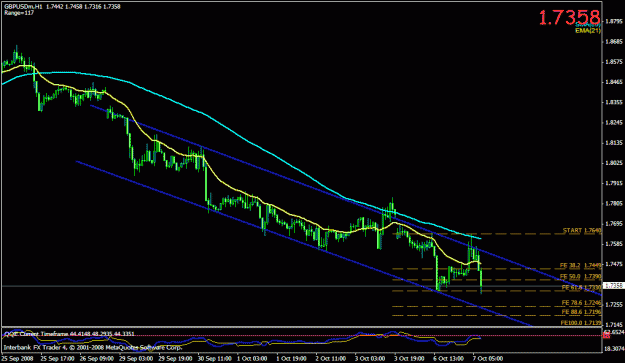Click the 25 Sep 2008 date on time axis
Viewport: 625px width, 363px height.
[x=18, y=358]
